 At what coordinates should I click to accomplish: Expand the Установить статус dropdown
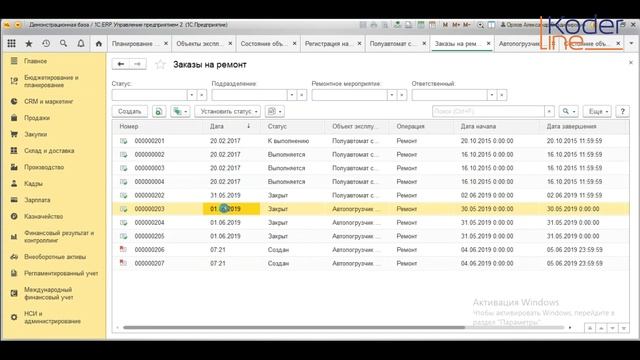pyautogui.click(x=227, y=111)
